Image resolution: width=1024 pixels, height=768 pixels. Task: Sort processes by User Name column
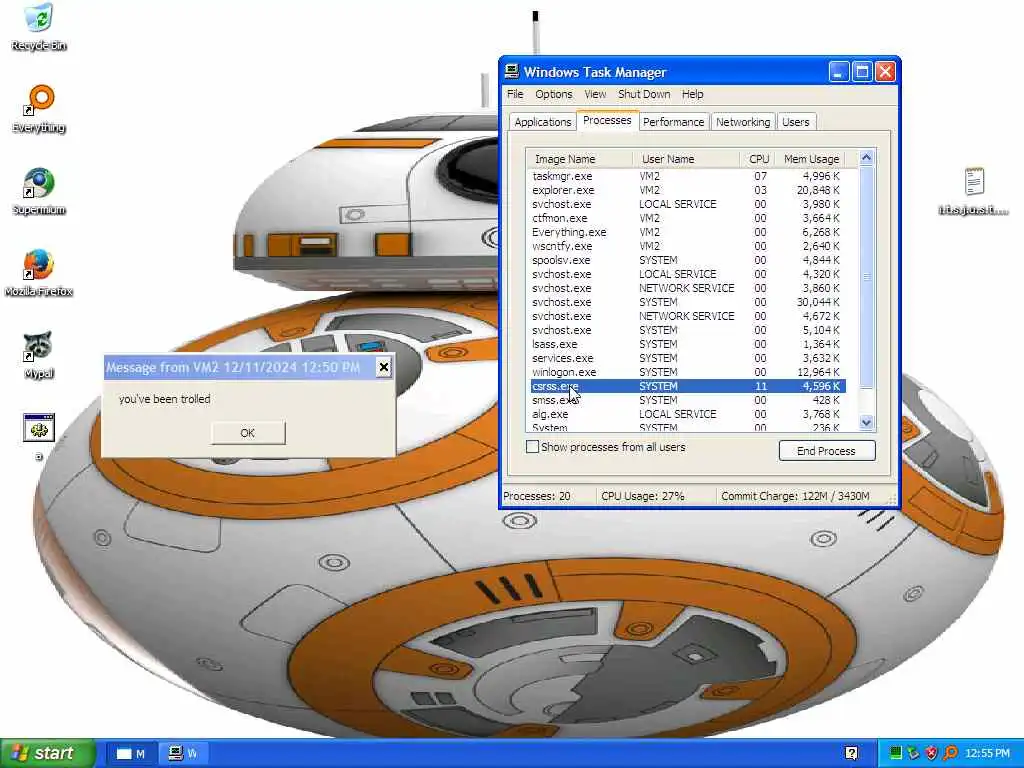[x=686, y=159]
